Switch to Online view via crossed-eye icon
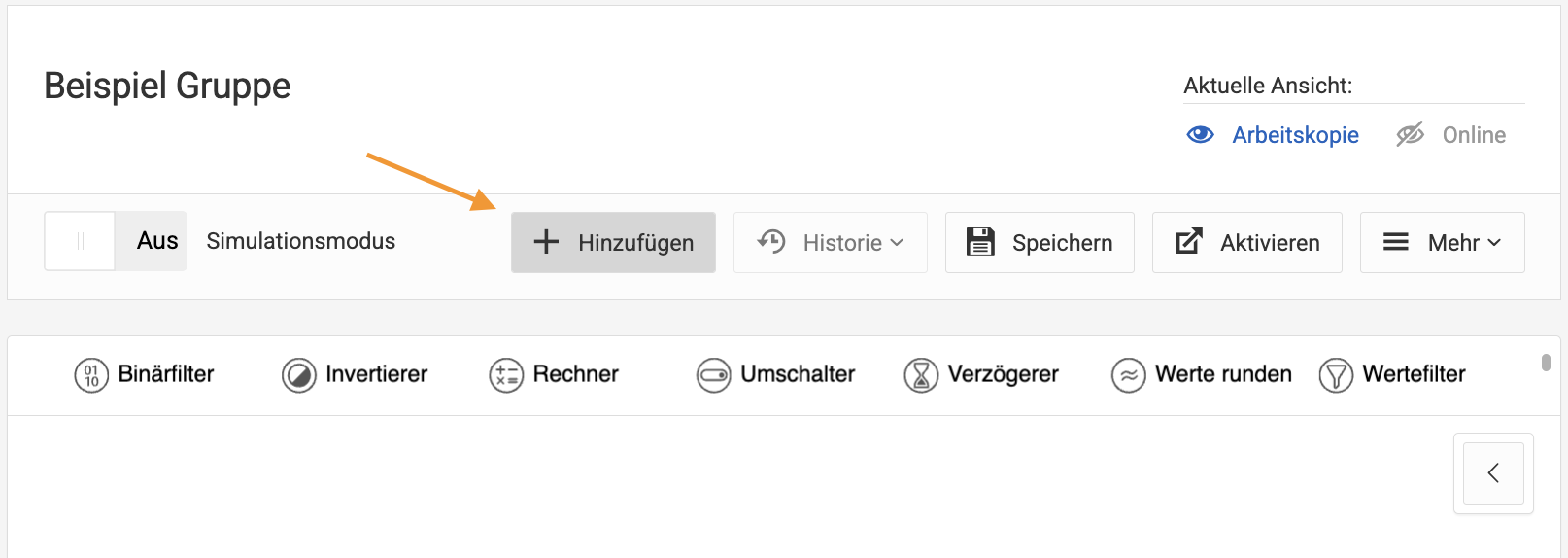 tap(1410, 135)
